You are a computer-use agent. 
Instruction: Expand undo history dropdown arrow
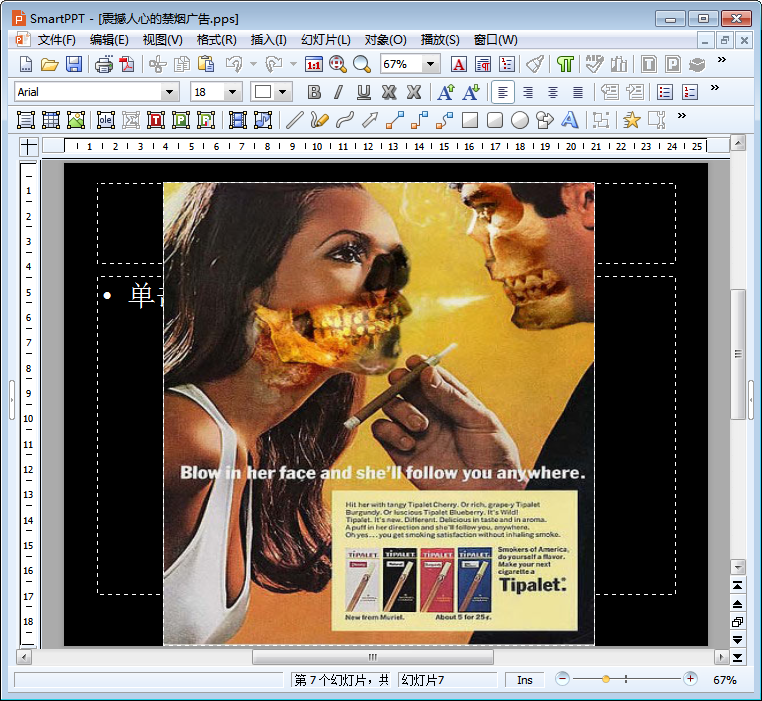[x=253, y=64]
